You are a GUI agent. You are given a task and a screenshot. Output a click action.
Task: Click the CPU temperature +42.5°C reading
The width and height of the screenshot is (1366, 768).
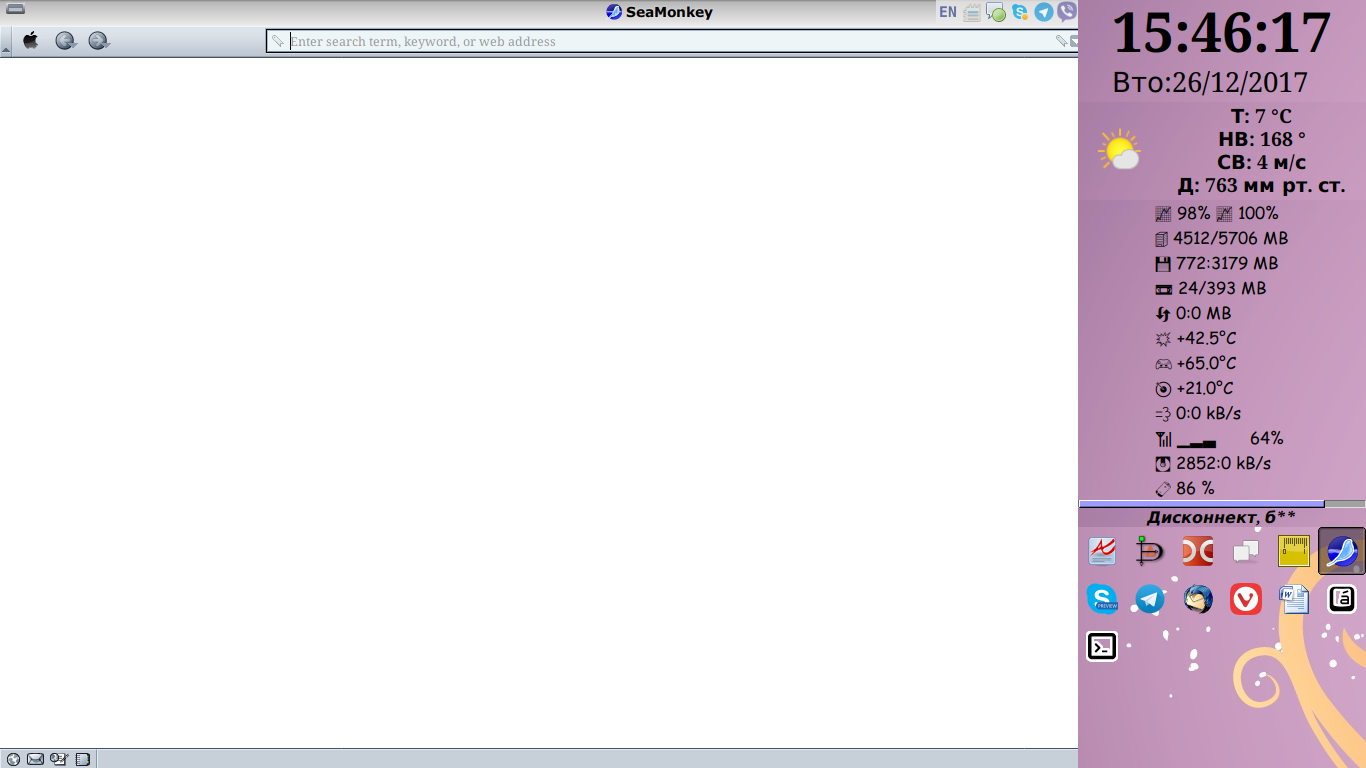(x=1206, y=338)
